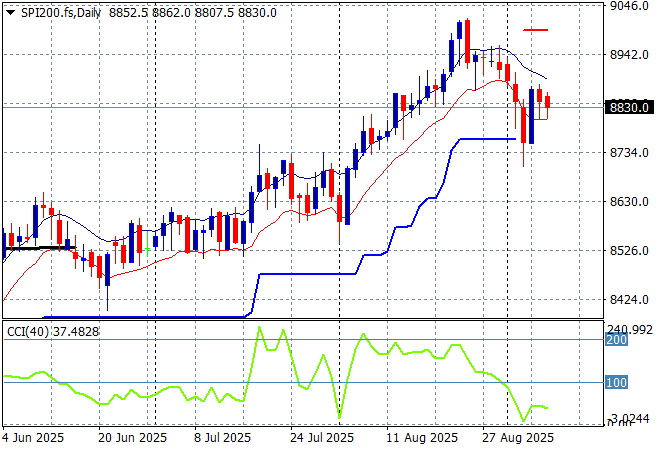
Task: Select the 20 Jun 2025 date label
Action: click(x=133, y=438)
